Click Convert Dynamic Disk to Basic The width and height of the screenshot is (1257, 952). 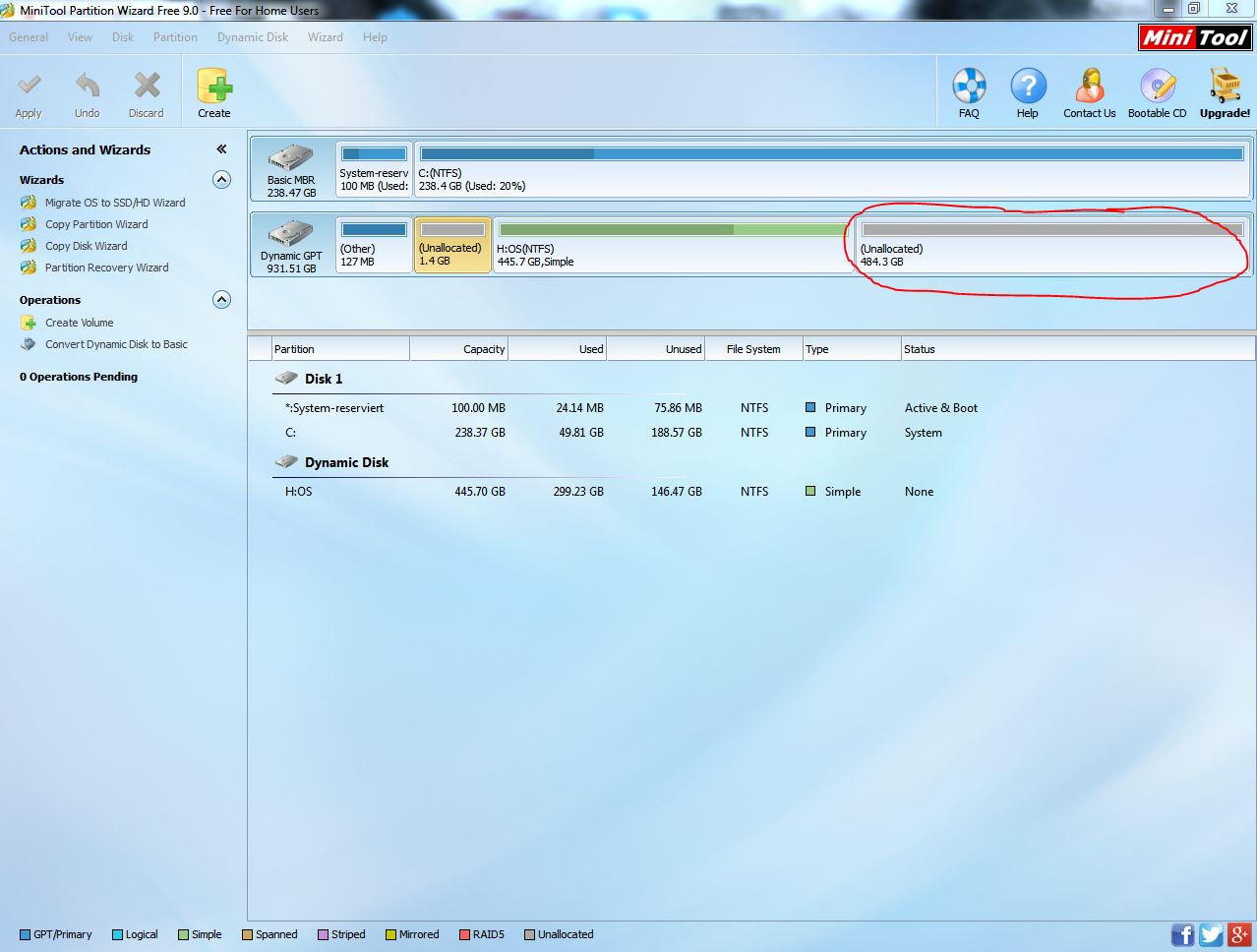coord(116,344)
